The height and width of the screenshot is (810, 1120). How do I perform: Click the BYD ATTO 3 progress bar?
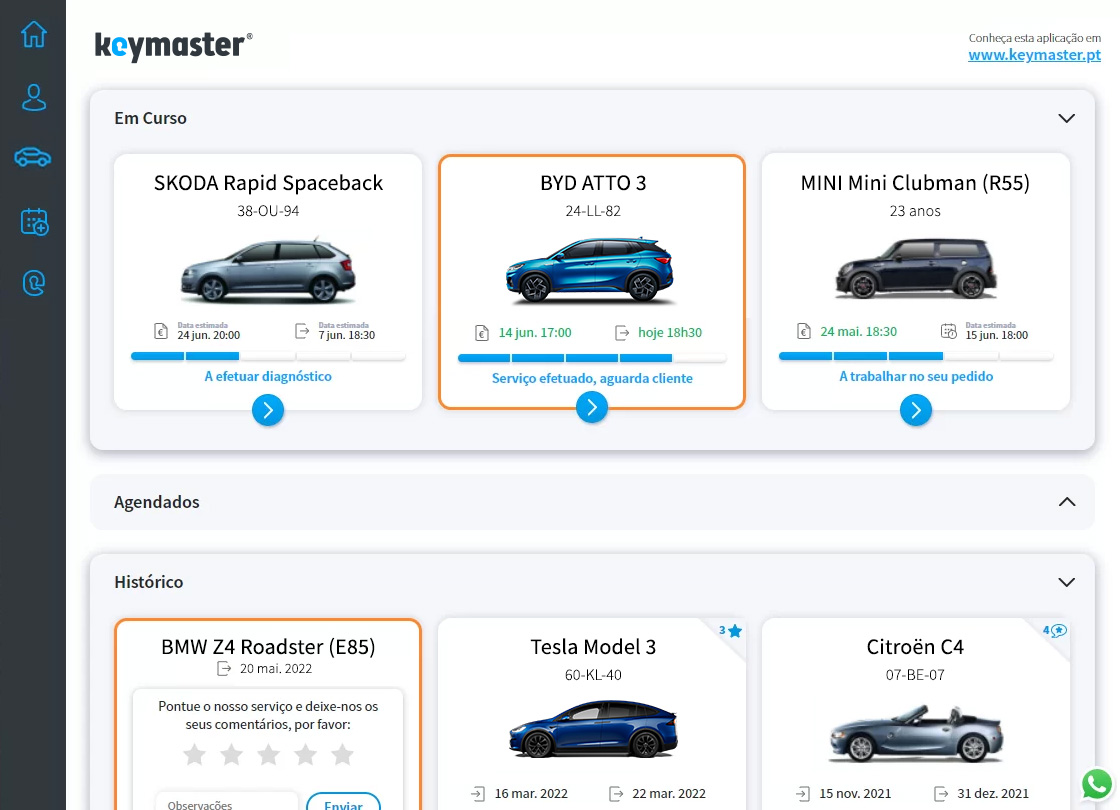[592, 358]
